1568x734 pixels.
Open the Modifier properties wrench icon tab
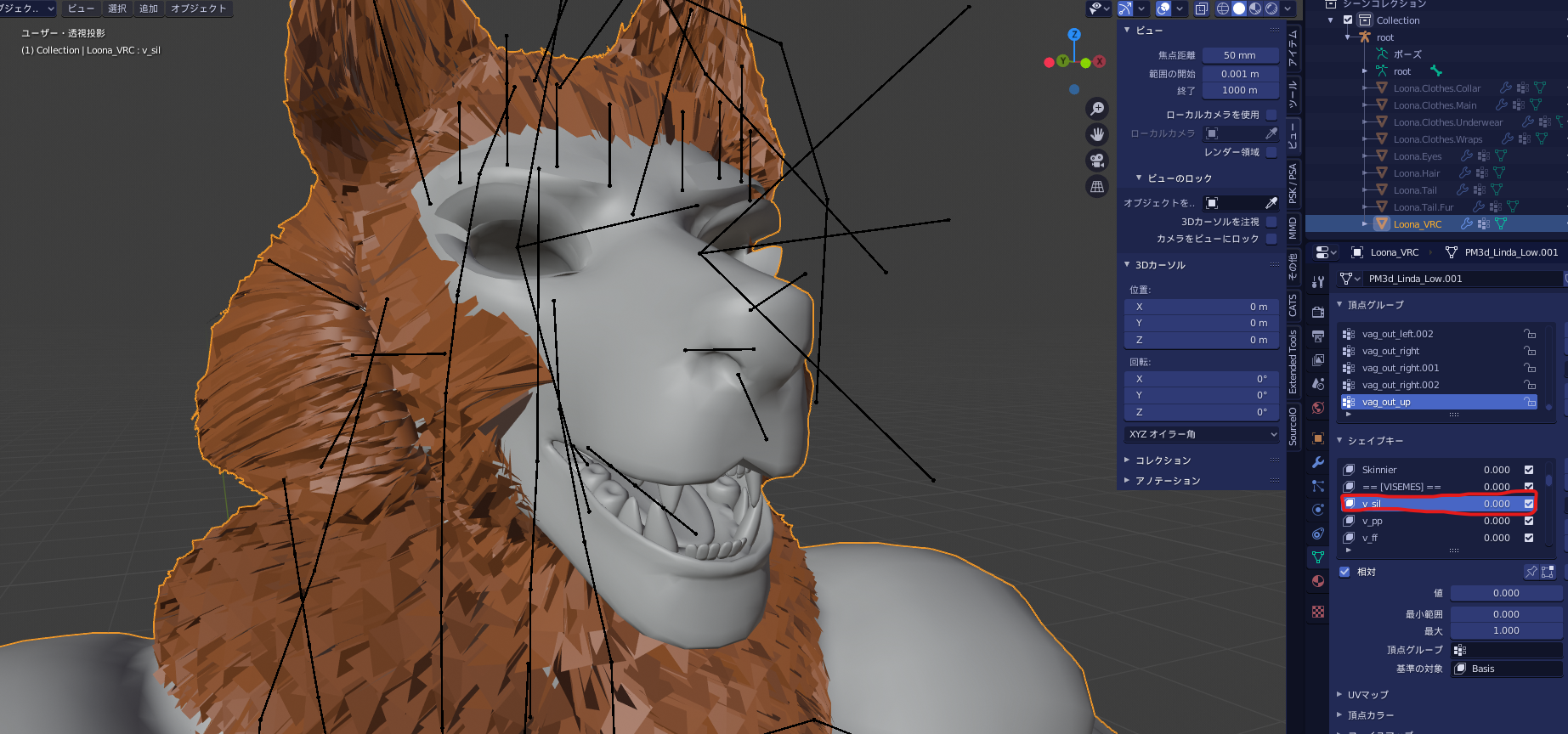coord(1318,462)
